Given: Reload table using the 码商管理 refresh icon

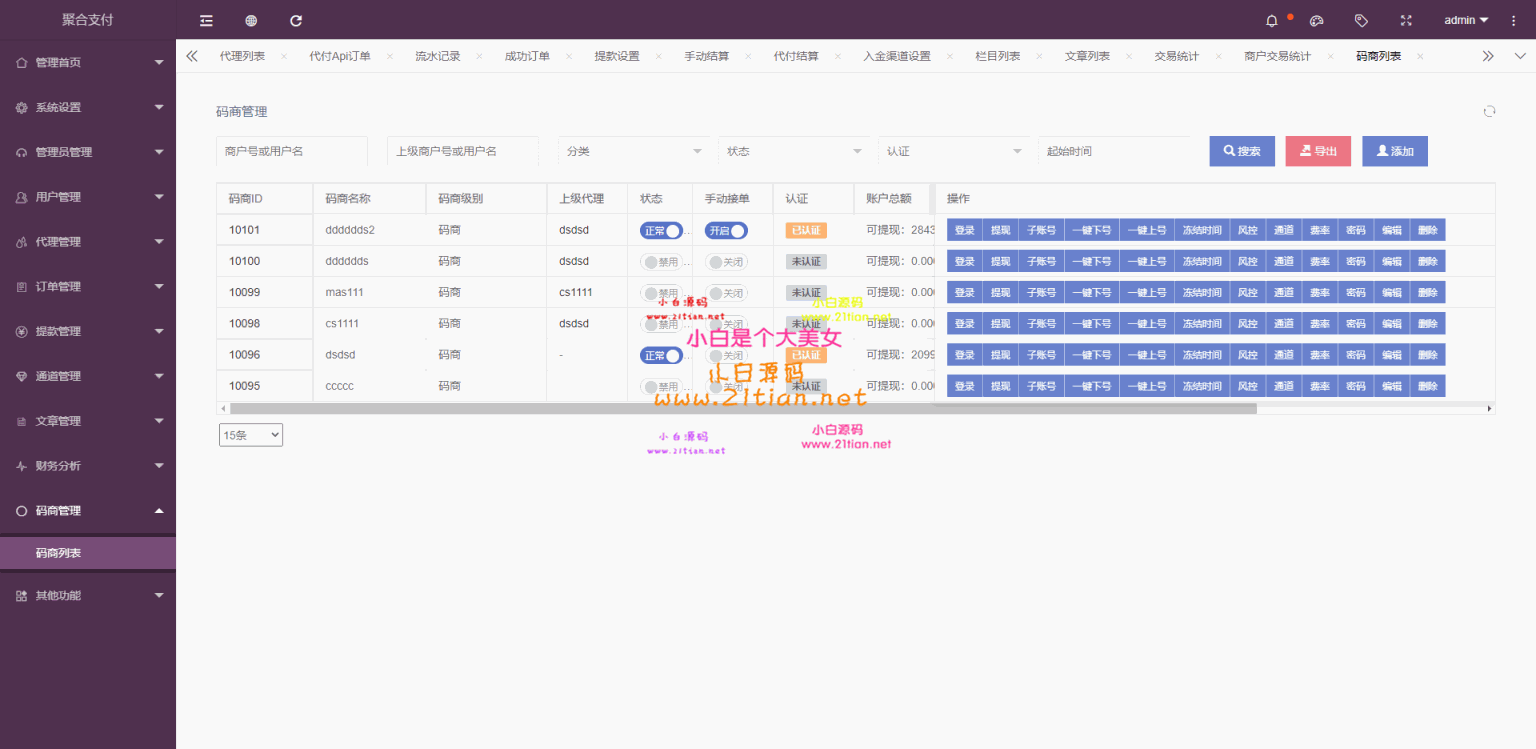Looking at the screenshot, I should 1489,111.
